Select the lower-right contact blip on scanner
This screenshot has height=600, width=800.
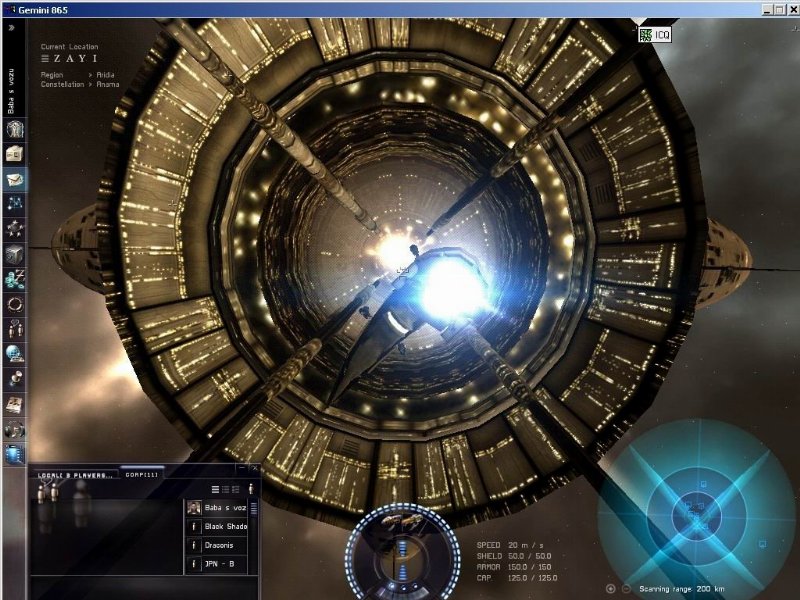[x=762, y=544]
